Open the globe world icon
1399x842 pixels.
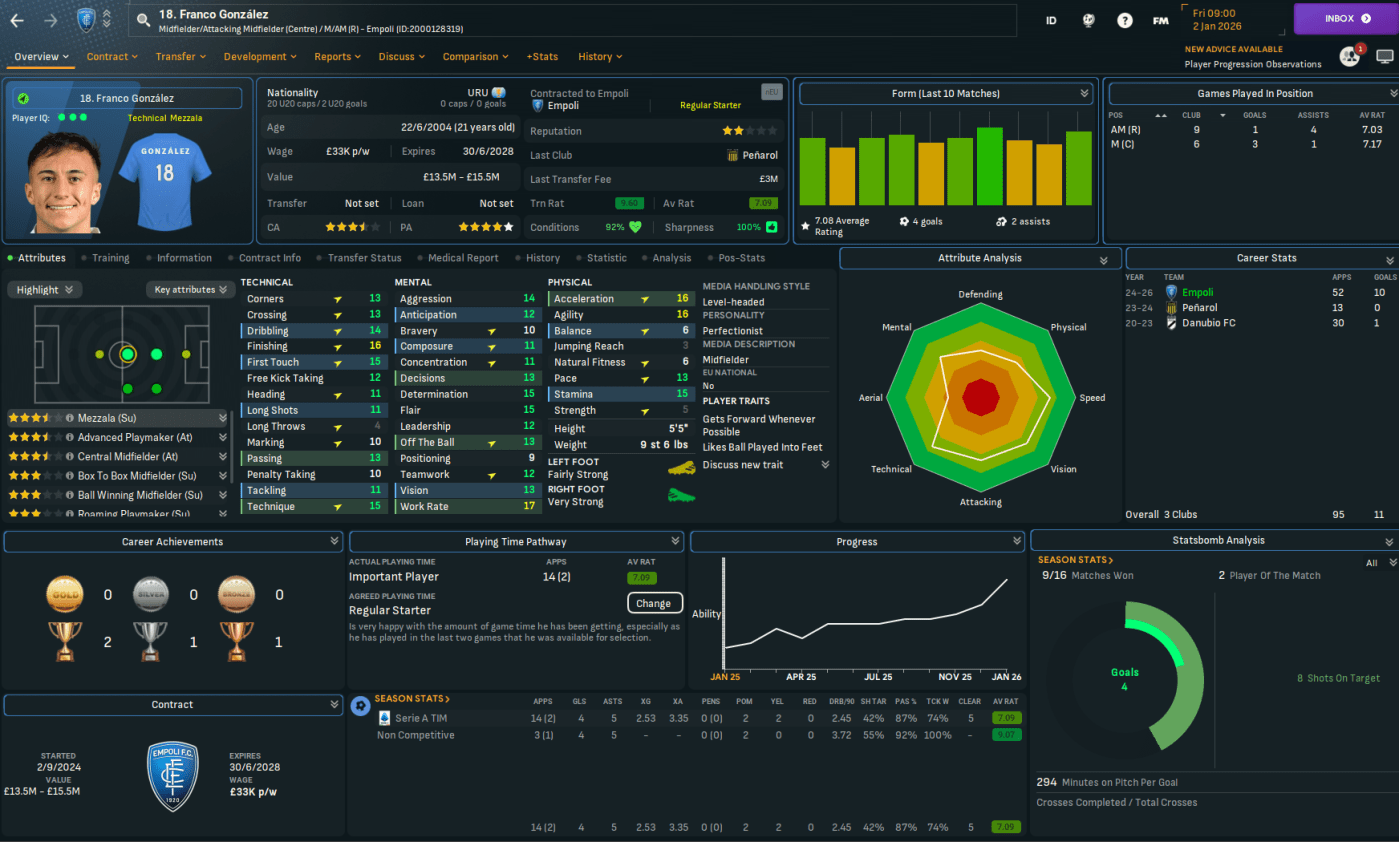tap(1088, 20)
